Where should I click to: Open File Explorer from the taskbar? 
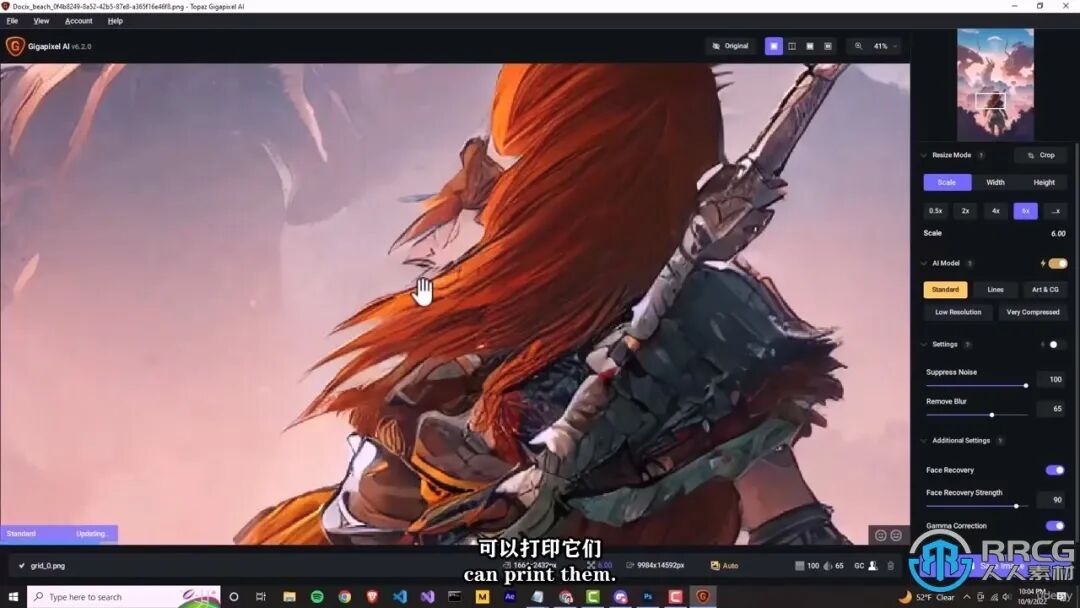pyautogui.click(x=289, y=596)
